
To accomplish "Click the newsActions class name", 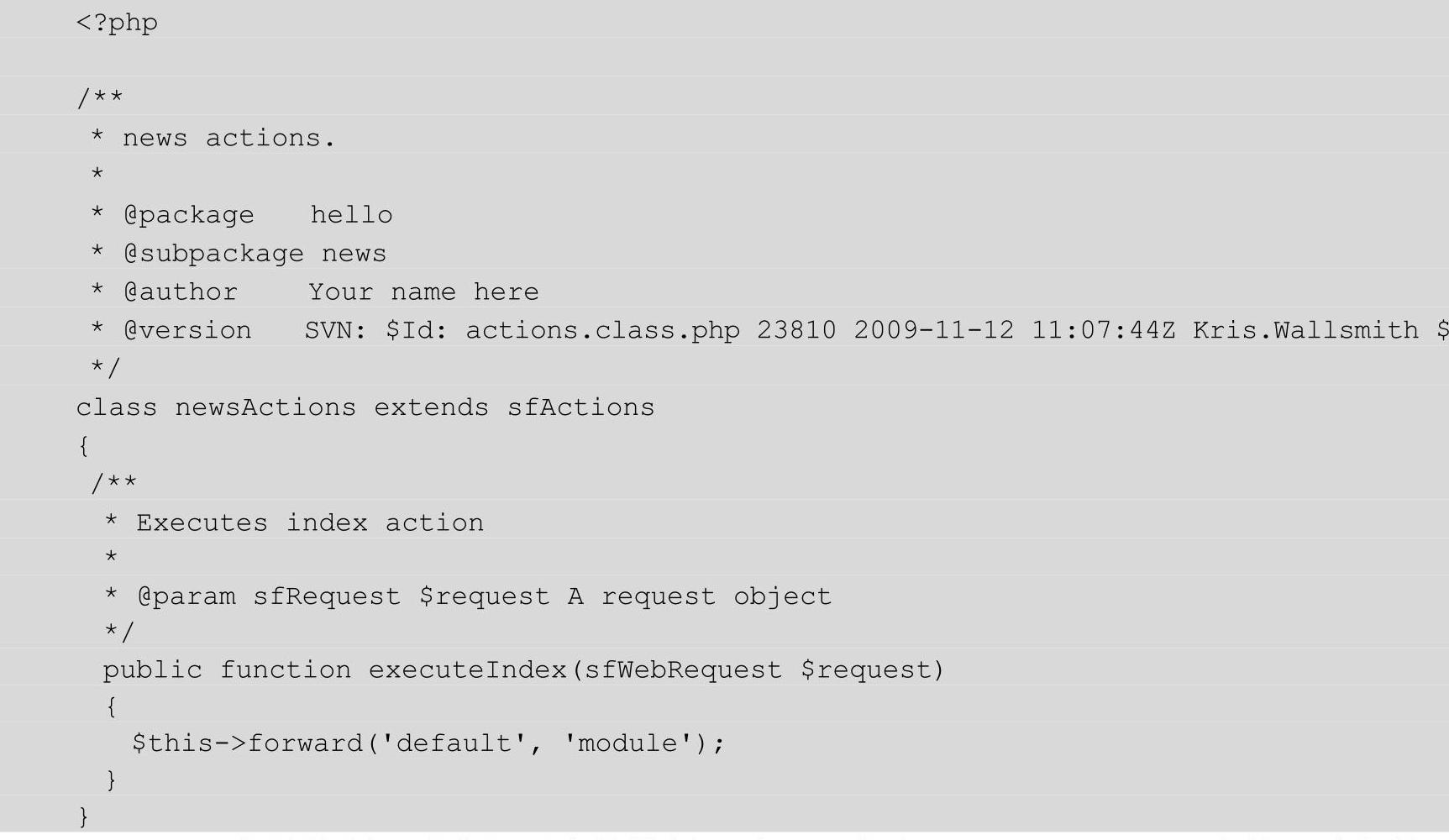I will tap(265, 407).
